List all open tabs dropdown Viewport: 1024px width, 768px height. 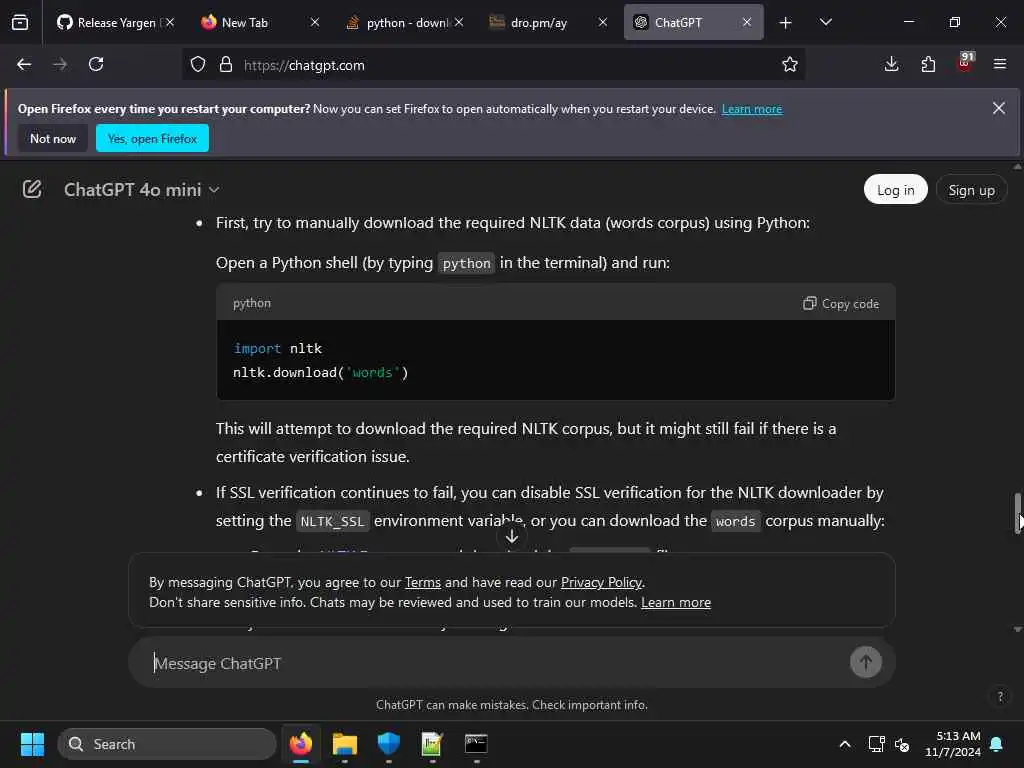tap(825, 22)
